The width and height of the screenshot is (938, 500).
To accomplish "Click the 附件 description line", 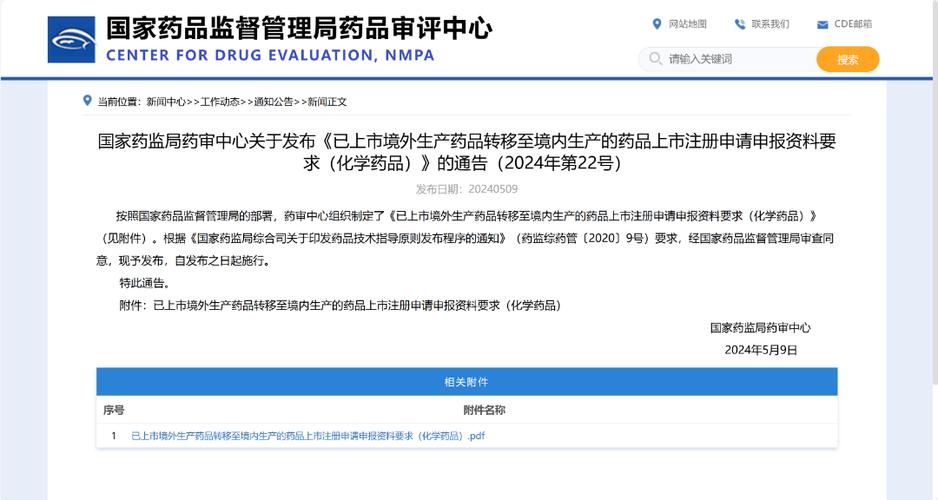I will pos(340,306).
